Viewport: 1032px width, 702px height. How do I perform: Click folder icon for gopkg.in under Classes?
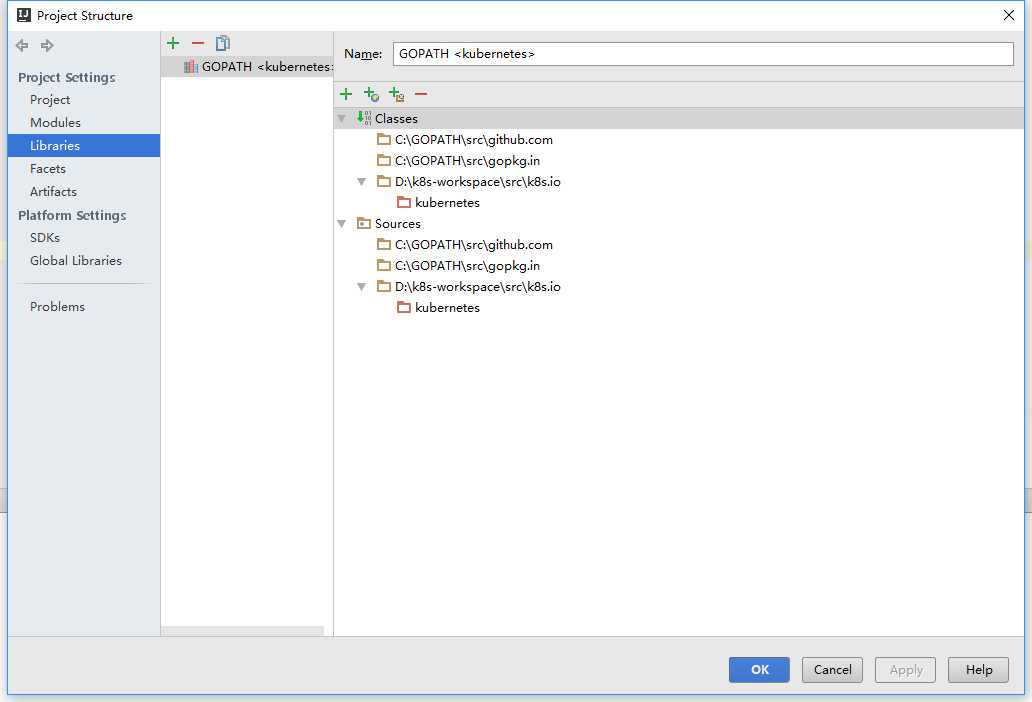384,161
